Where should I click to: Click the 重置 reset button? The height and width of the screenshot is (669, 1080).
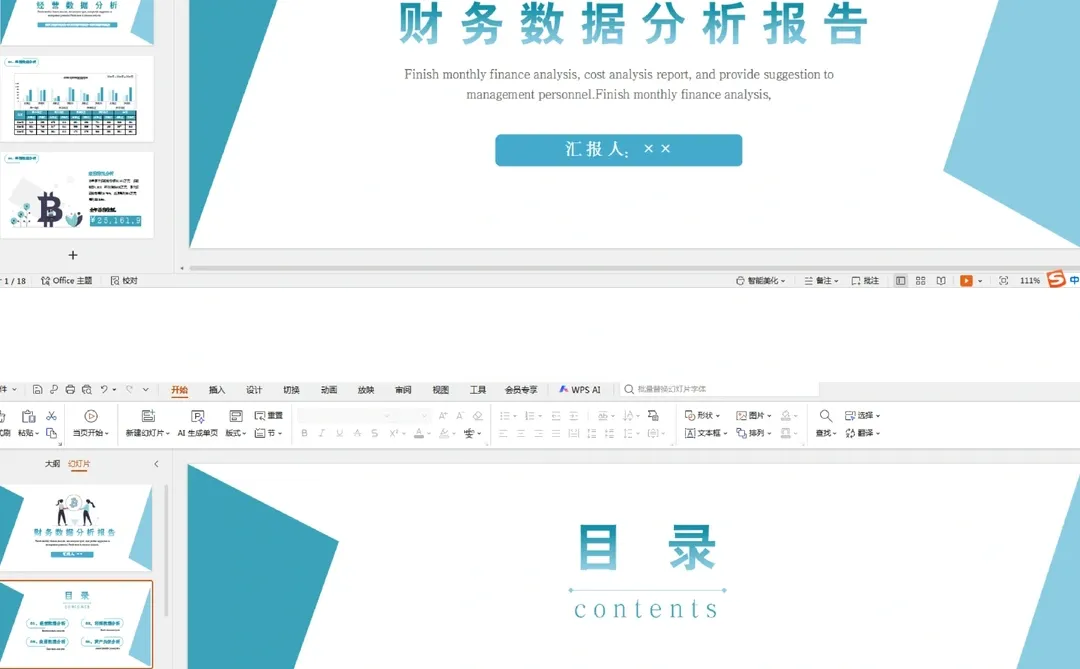click(268, 414)
